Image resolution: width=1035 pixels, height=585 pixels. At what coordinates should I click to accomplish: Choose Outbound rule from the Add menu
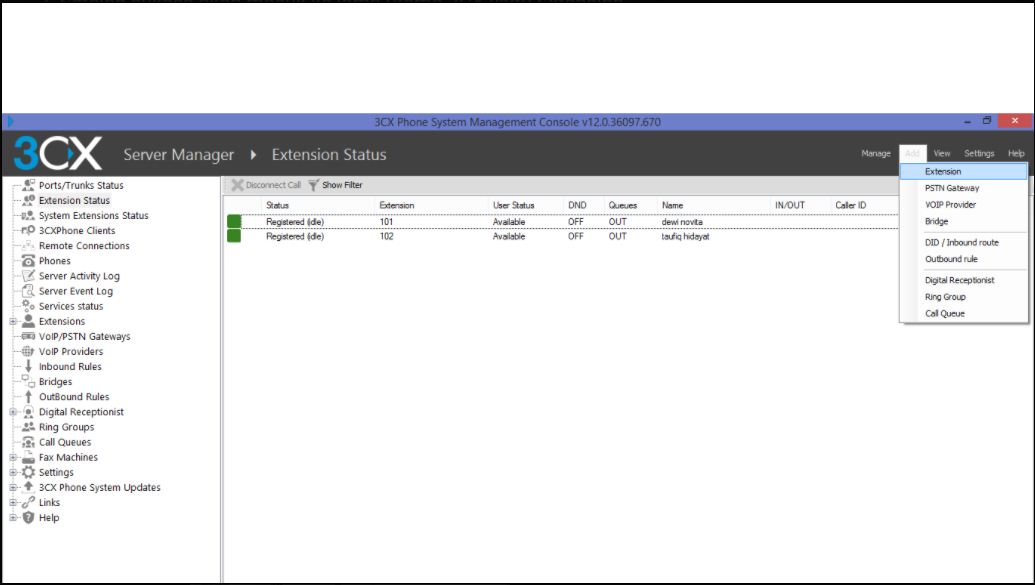pyautogui.click(x=964, y=259)
